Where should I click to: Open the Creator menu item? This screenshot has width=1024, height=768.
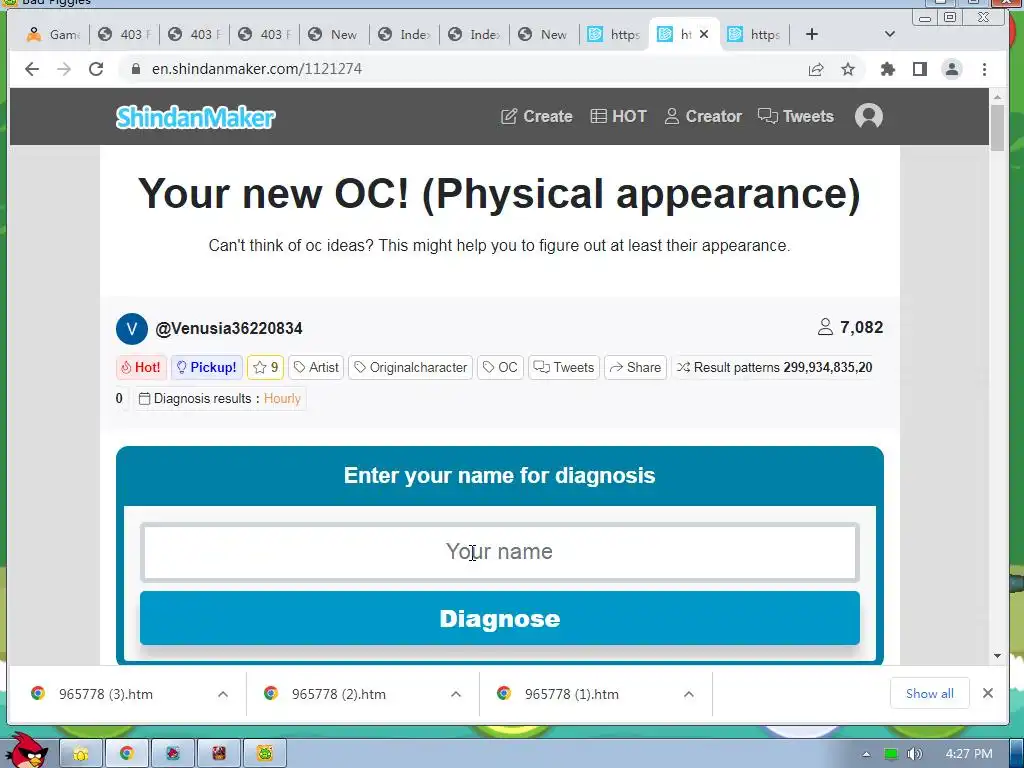pyautogui.click(x=703, y=116)
